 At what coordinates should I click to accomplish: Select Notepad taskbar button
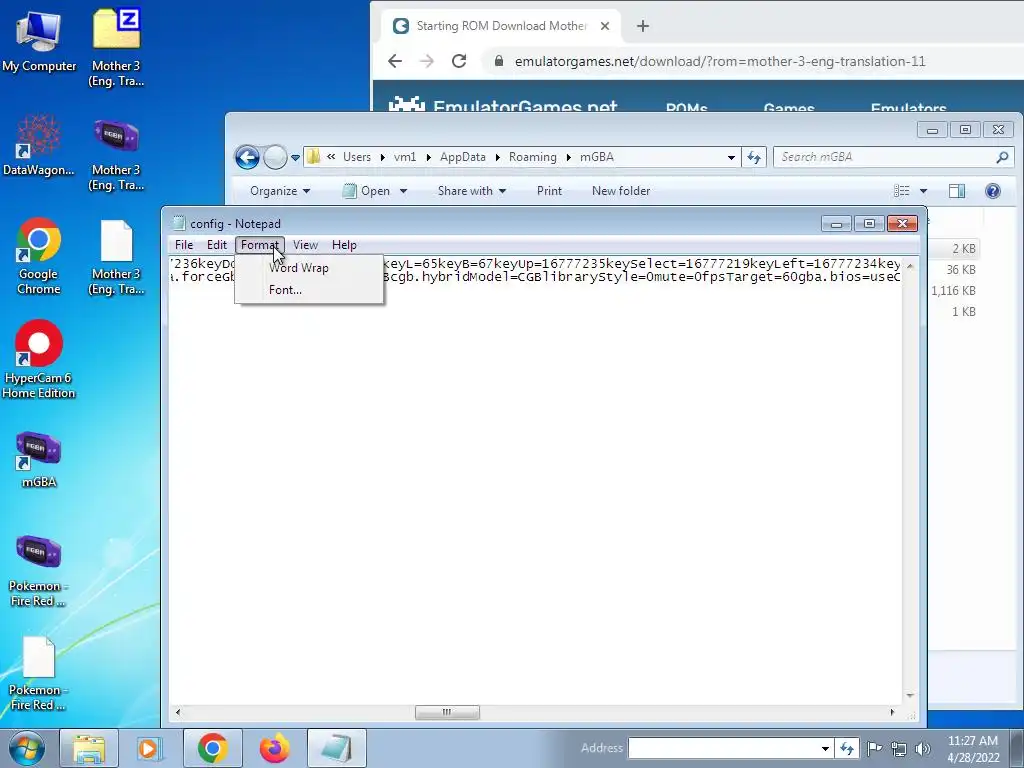(x=336, y=748)
